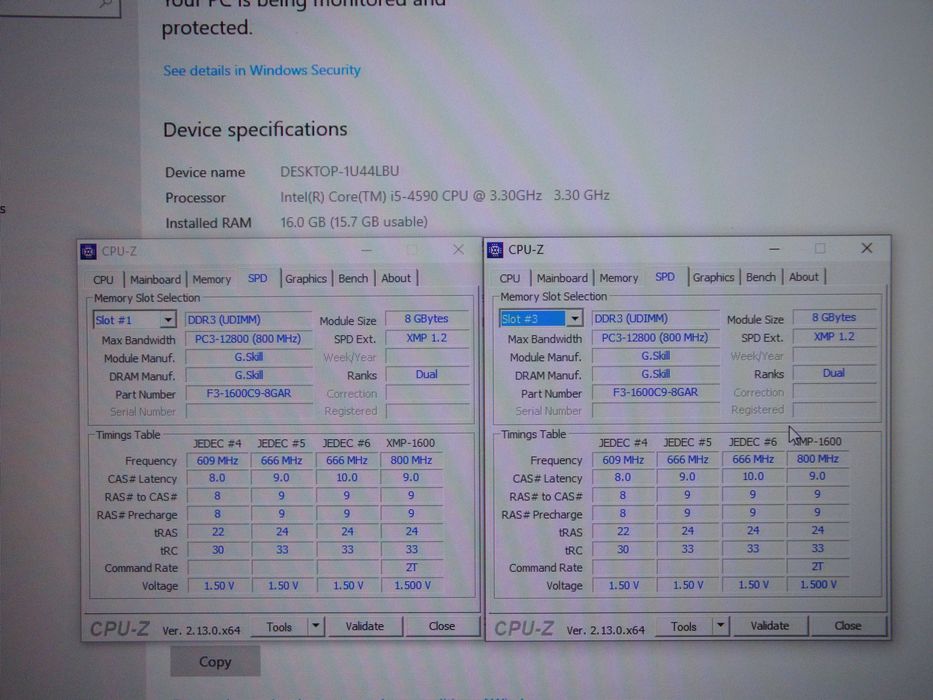Minimize the right CPU-Z window

pos(774,249)
